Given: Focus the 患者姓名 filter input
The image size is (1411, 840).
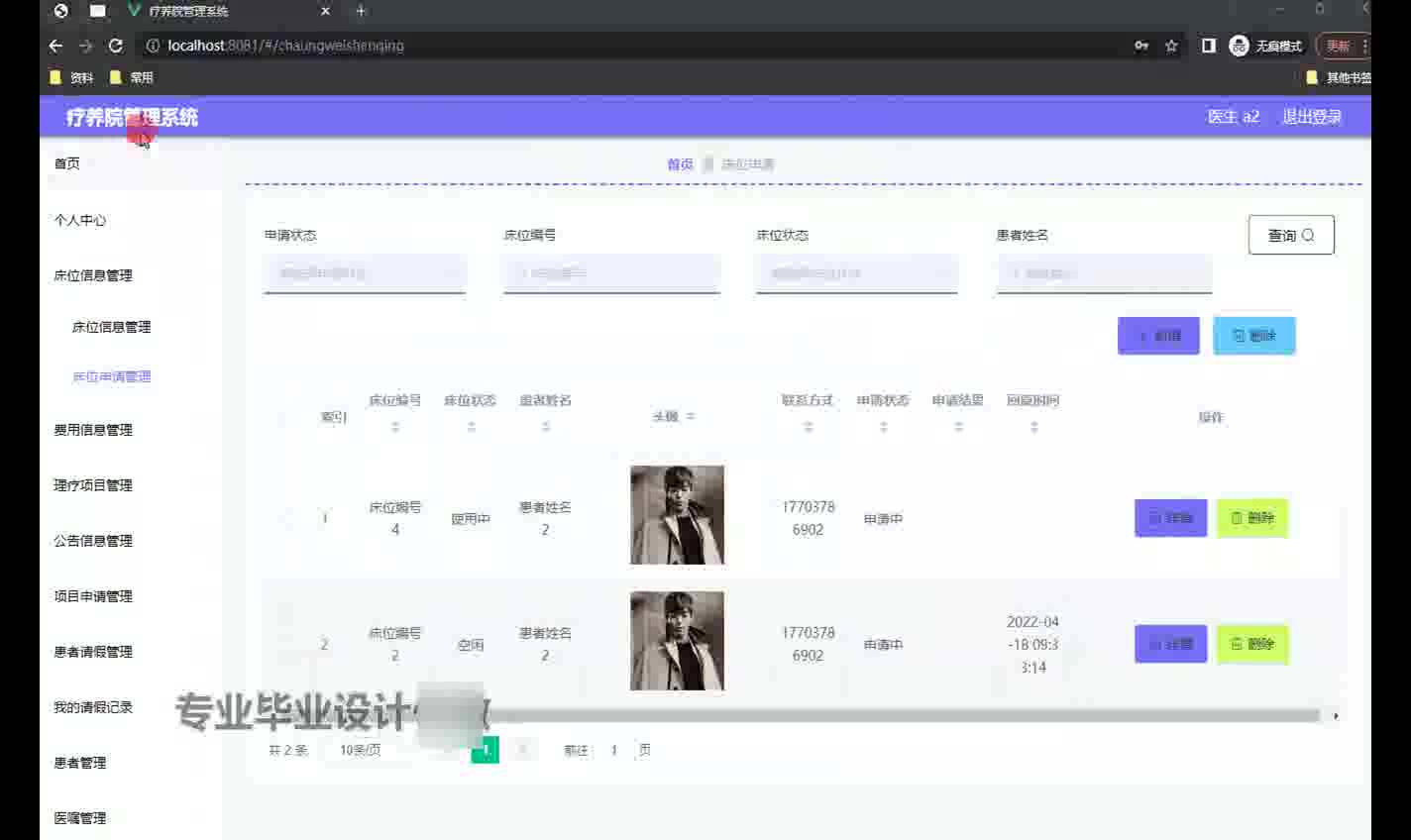Looking at the screenshot, I should click(1104, 273).
